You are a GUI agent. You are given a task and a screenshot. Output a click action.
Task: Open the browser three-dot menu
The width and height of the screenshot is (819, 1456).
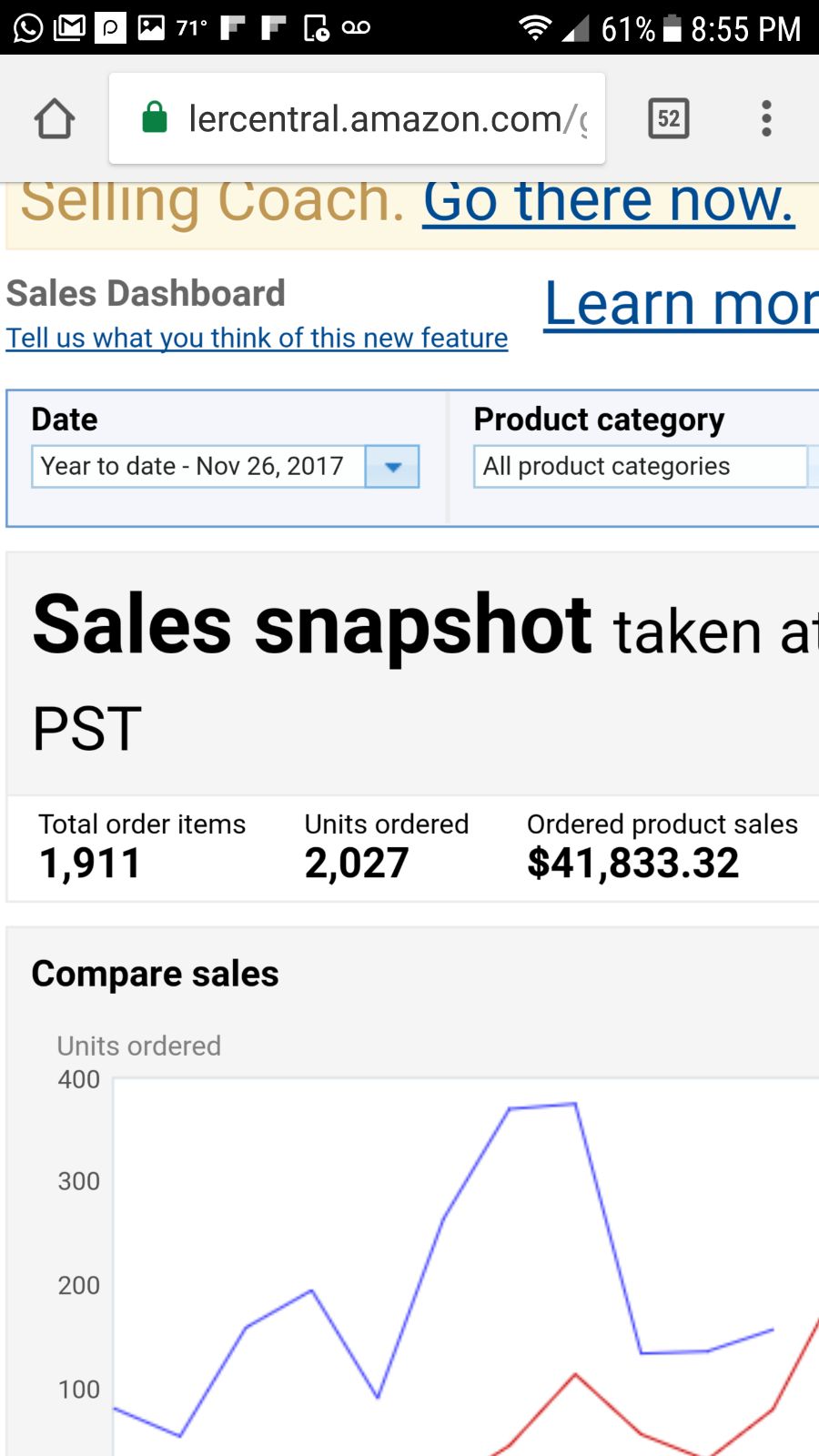pos(766,118)
